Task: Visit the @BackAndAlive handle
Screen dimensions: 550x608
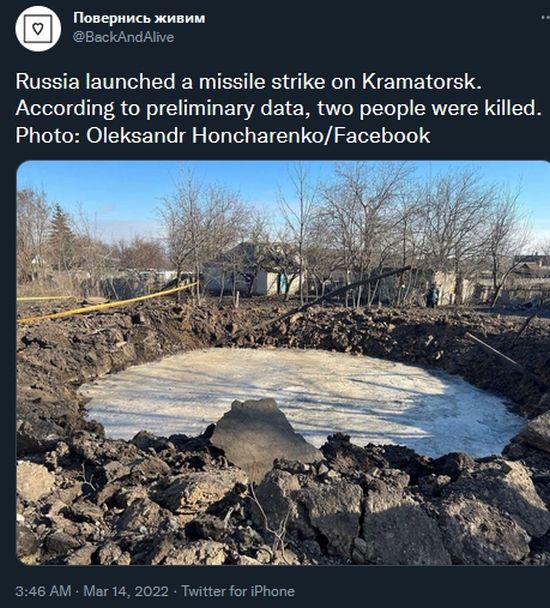Action: coord(123,37)
